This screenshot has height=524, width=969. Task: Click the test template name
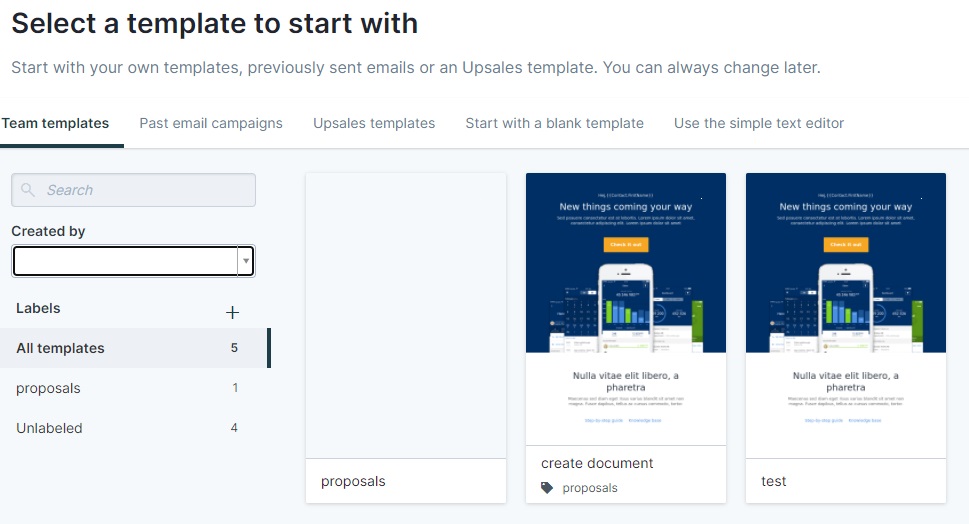point(774,481)
